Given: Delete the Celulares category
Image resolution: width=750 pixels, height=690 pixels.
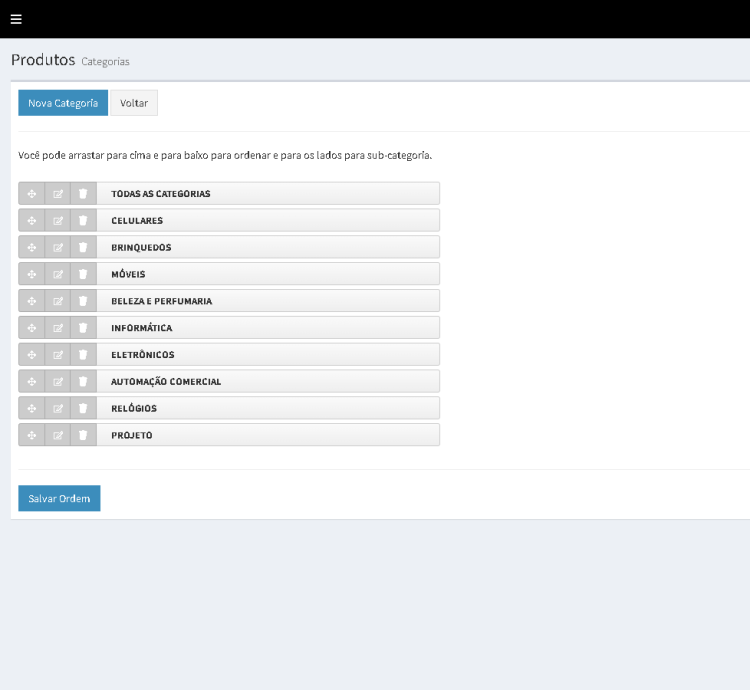Looking at the screenshot, I should 83,220.
